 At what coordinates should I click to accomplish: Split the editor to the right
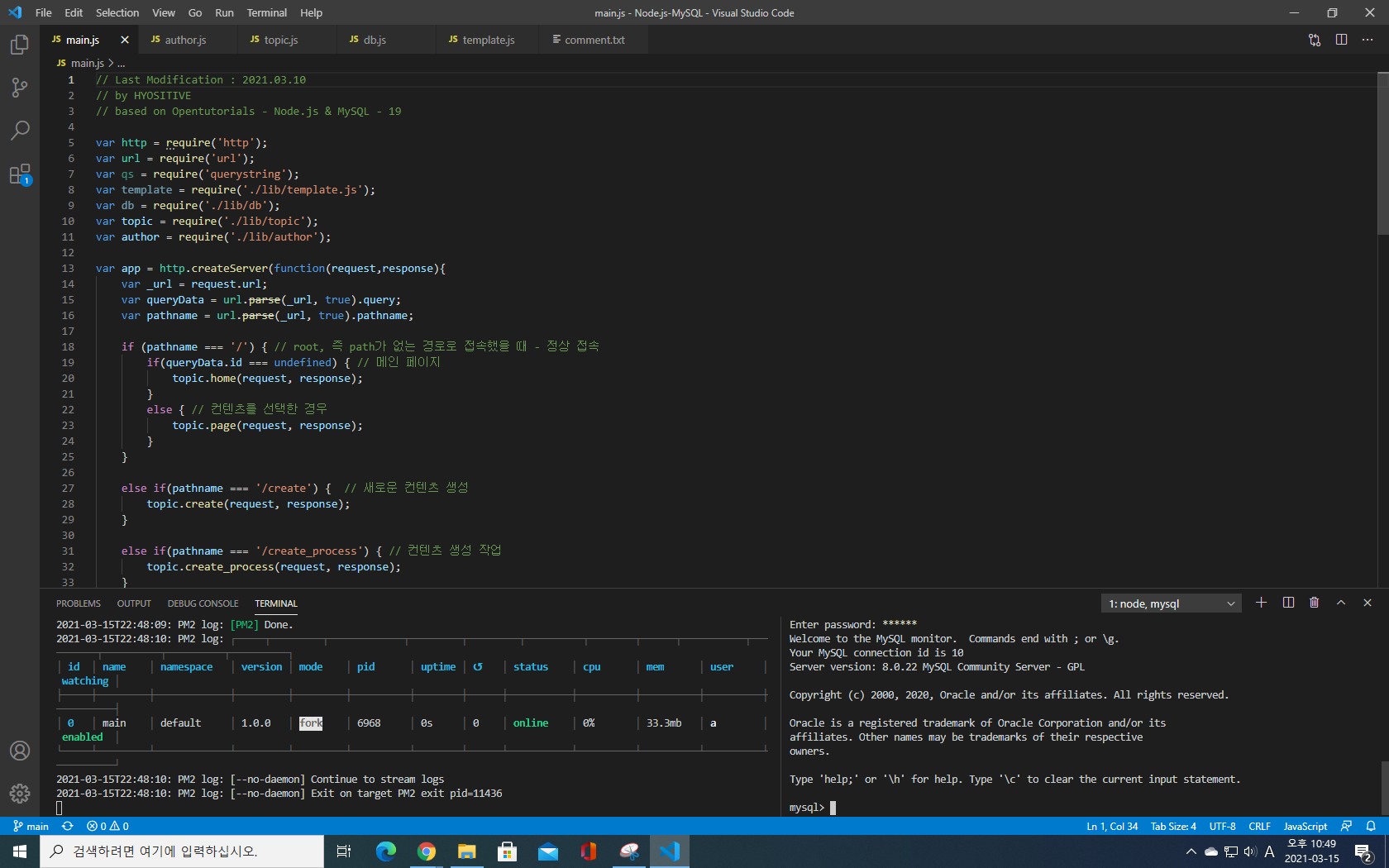click(x=1341, y=40)
